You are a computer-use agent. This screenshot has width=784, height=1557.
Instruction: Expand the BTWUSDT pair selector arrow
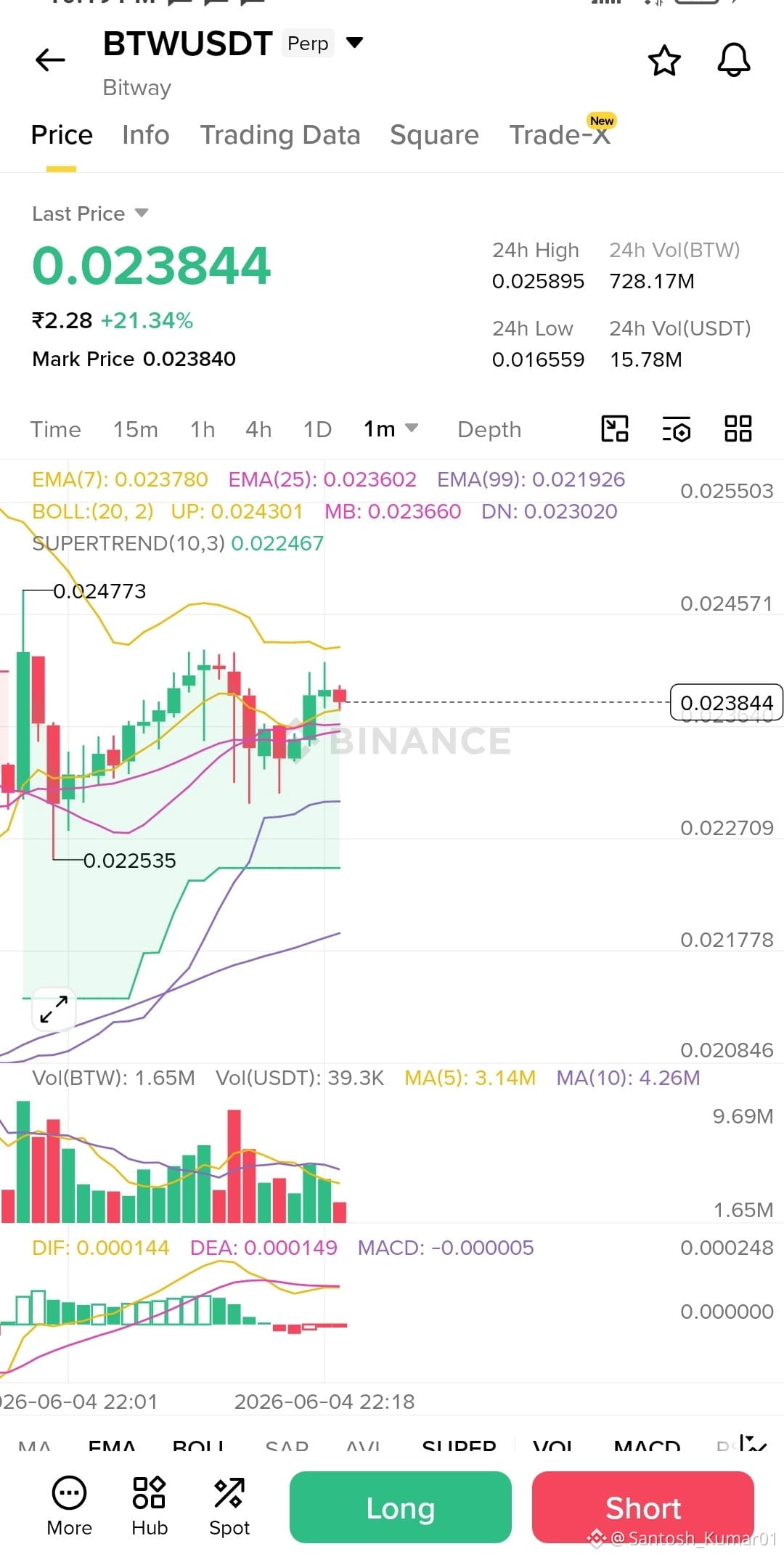click(354, 42)
